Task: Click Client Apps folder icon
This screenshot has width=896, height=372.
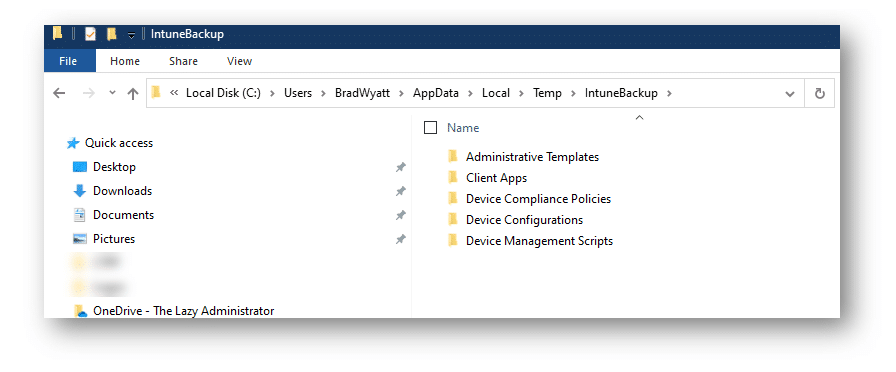Action: [453, 177]
